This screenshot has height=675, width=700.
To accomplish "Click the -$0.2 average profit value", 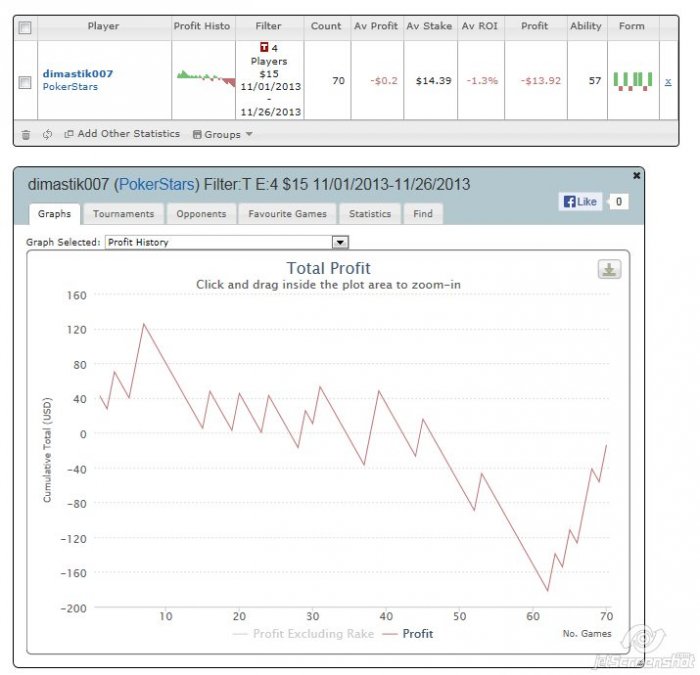I will coord(383,81).
